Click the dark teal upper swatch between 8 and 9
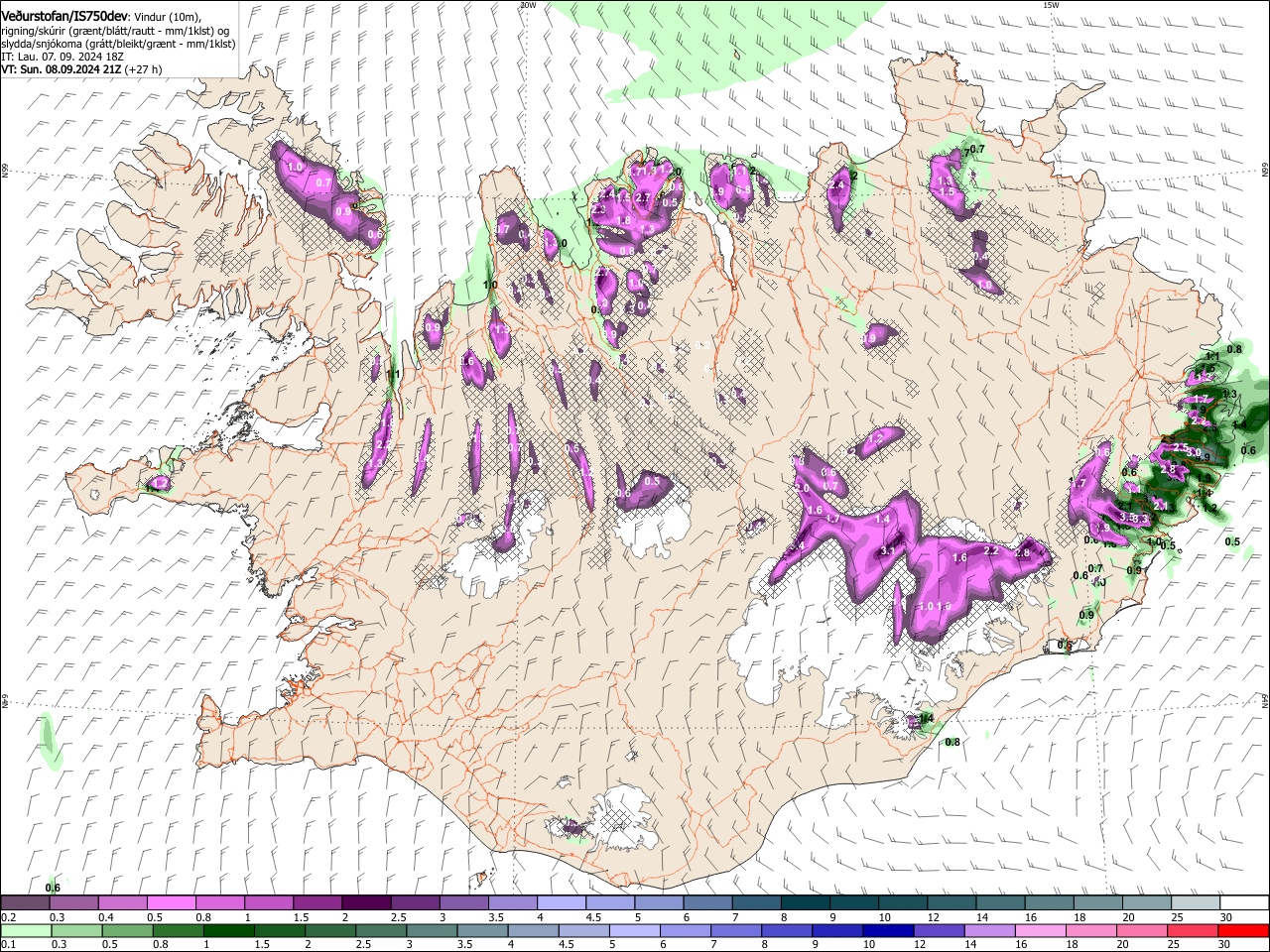 [x=805, y=903]
